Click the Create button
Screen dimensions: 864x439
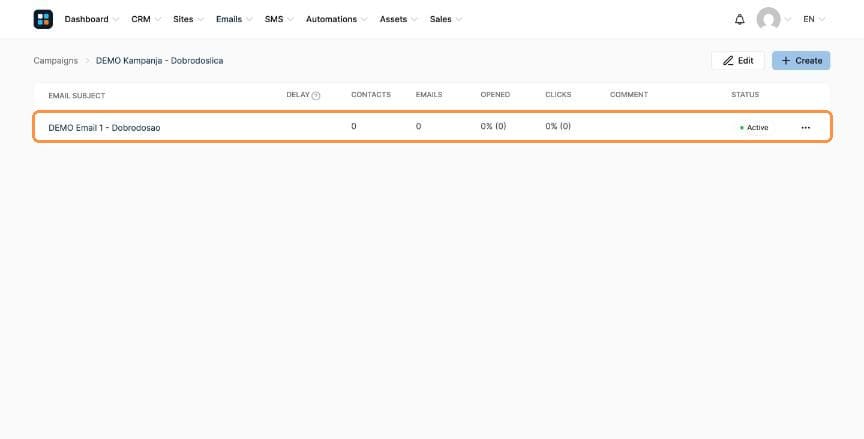click(x=801, y=61)
